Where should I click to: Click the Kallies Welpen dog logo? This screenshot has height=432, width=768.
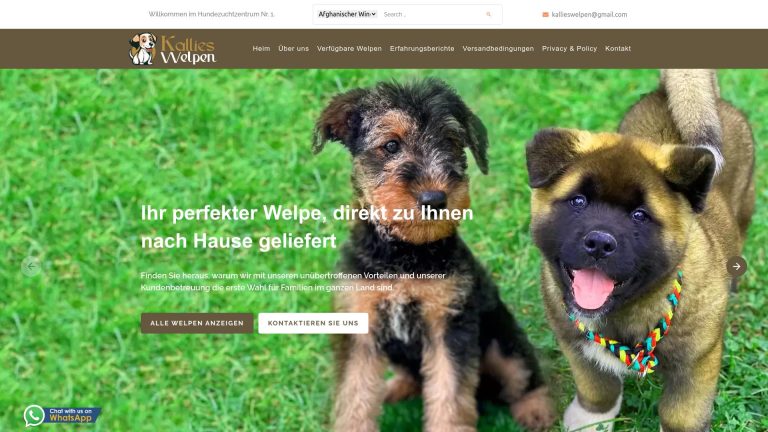[172, 49]
